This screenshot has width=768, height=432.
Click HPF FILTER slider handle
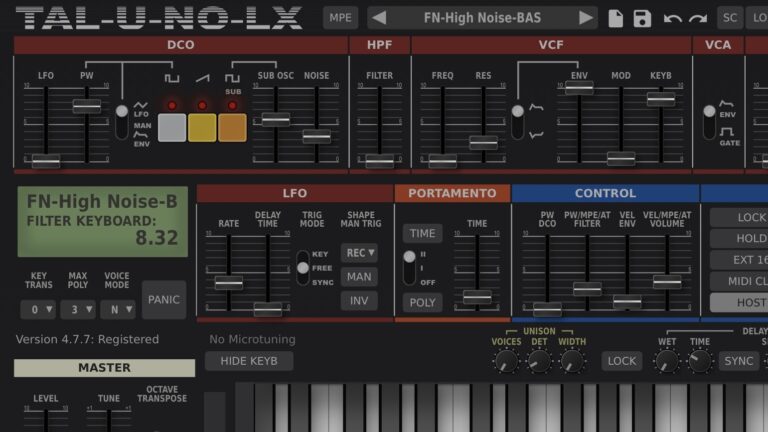point(380,160)
